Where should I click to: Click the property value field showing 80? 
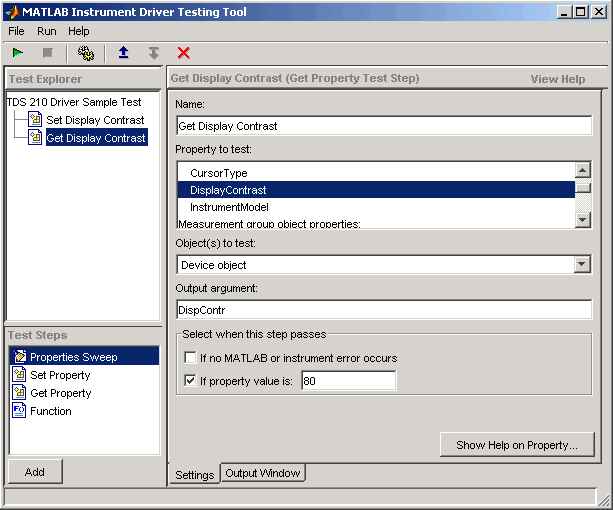[x=349, y=381]
